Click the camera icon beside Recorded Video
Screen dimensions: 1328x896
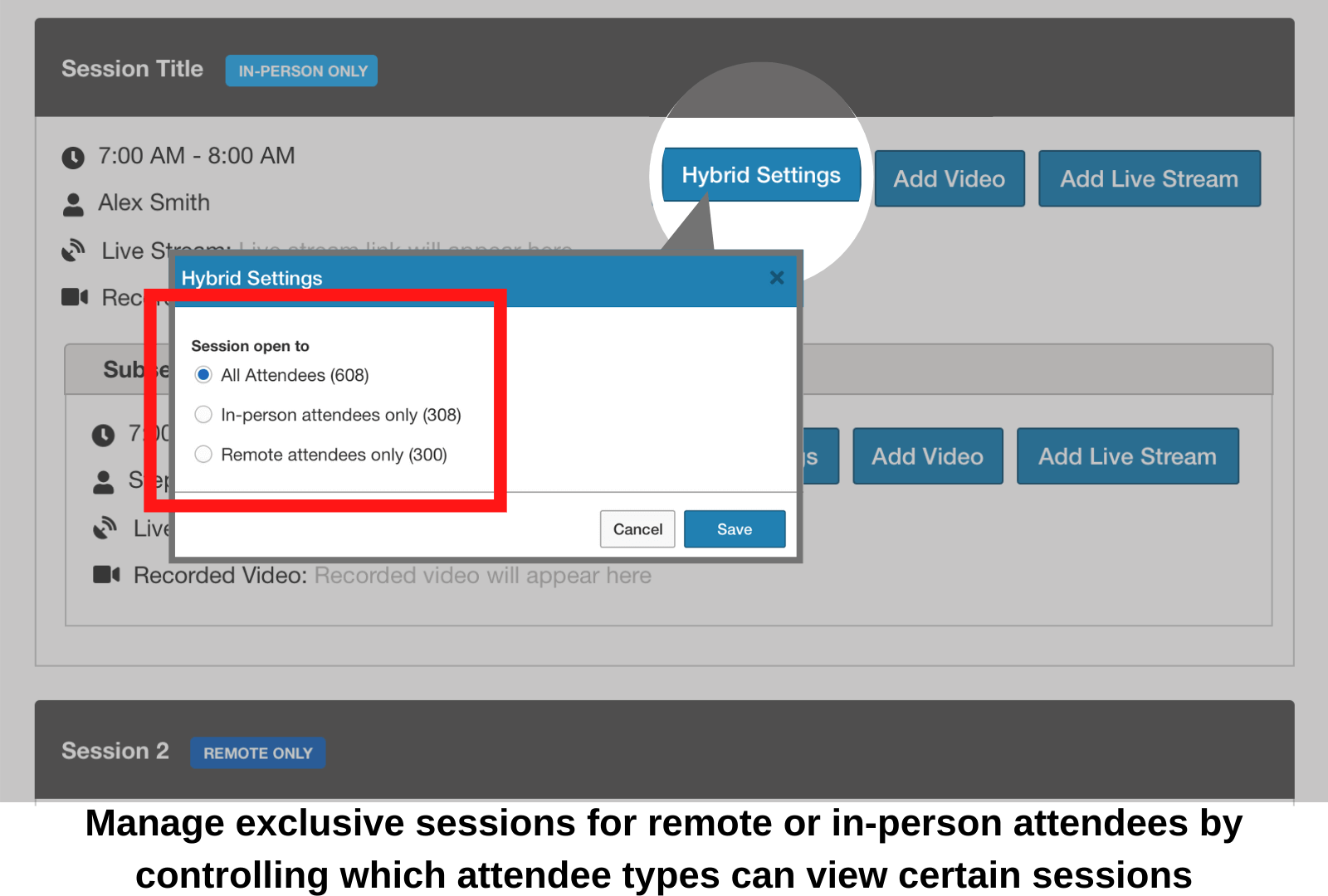pyautogui.click(x=107, y=574)
